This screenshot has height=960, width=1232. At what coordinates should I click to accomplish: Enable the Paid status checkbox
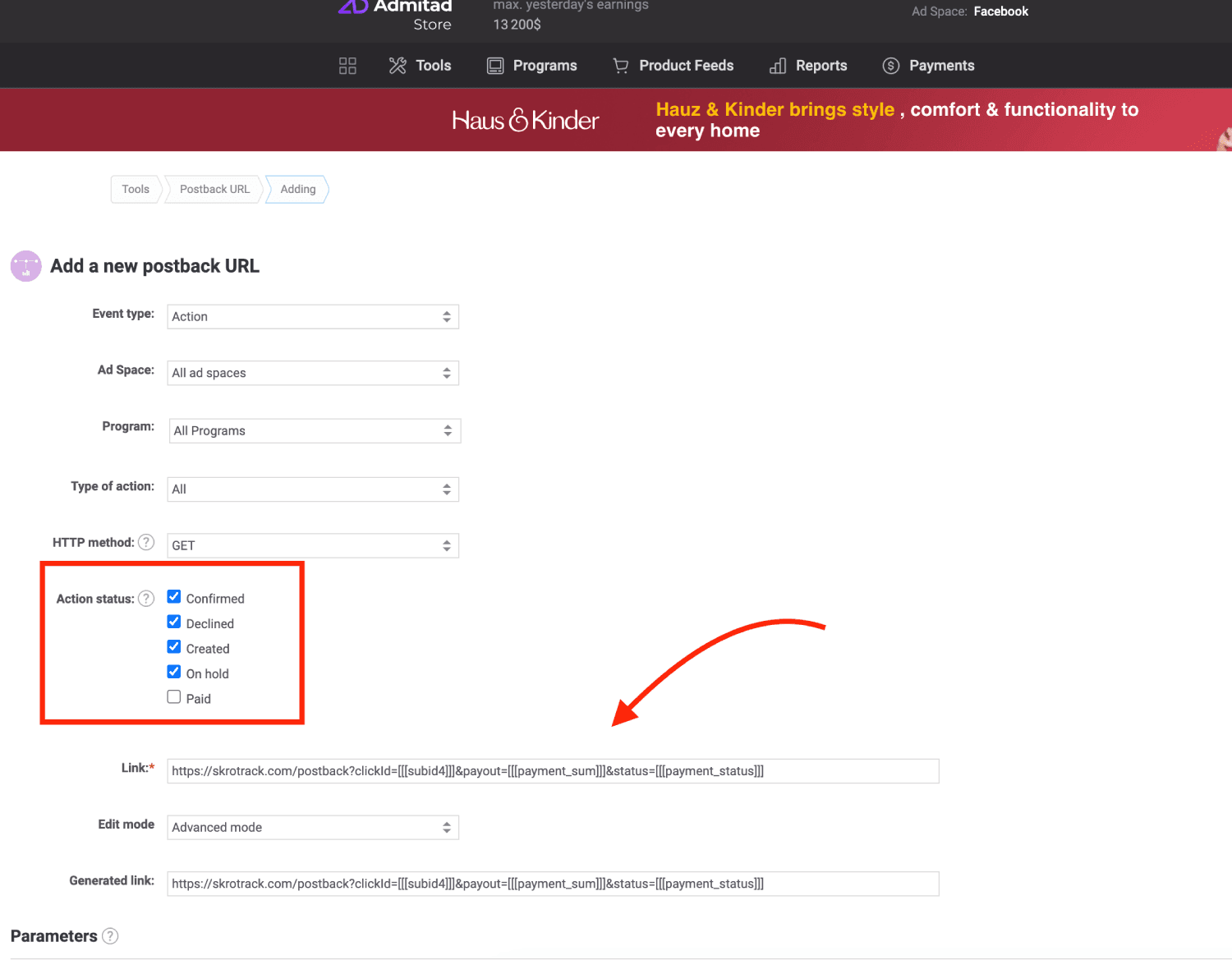pyautogui.click(x=174, y=697)
